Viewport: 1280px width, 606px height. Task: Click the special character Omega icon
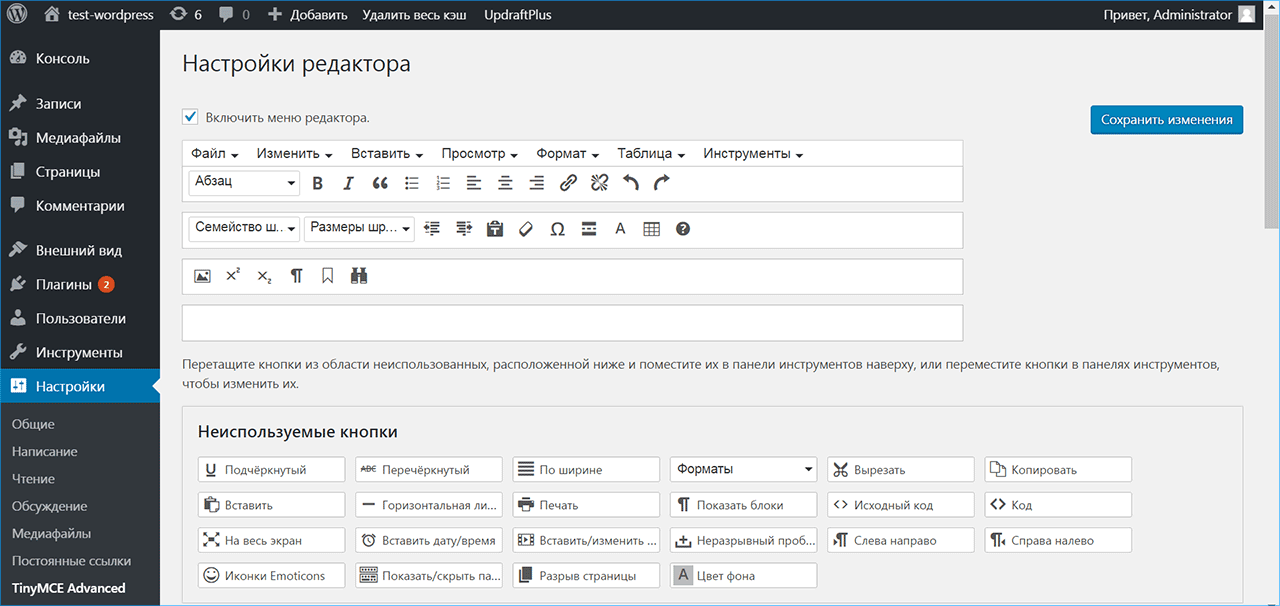click(558, 229)
